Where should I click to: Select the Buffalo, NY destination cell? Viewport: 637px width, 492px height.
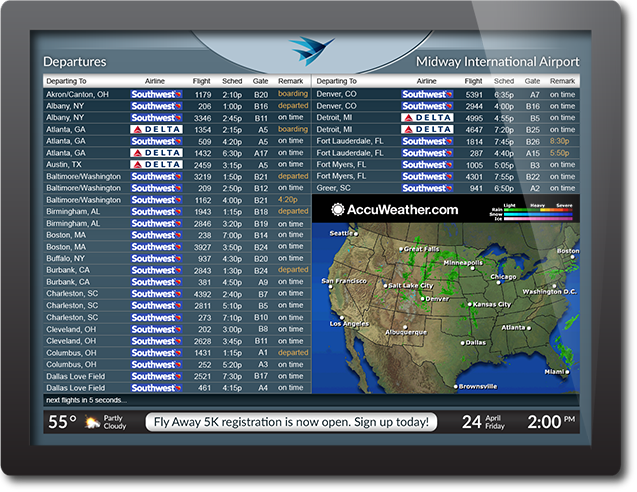(x=65, y=259)
